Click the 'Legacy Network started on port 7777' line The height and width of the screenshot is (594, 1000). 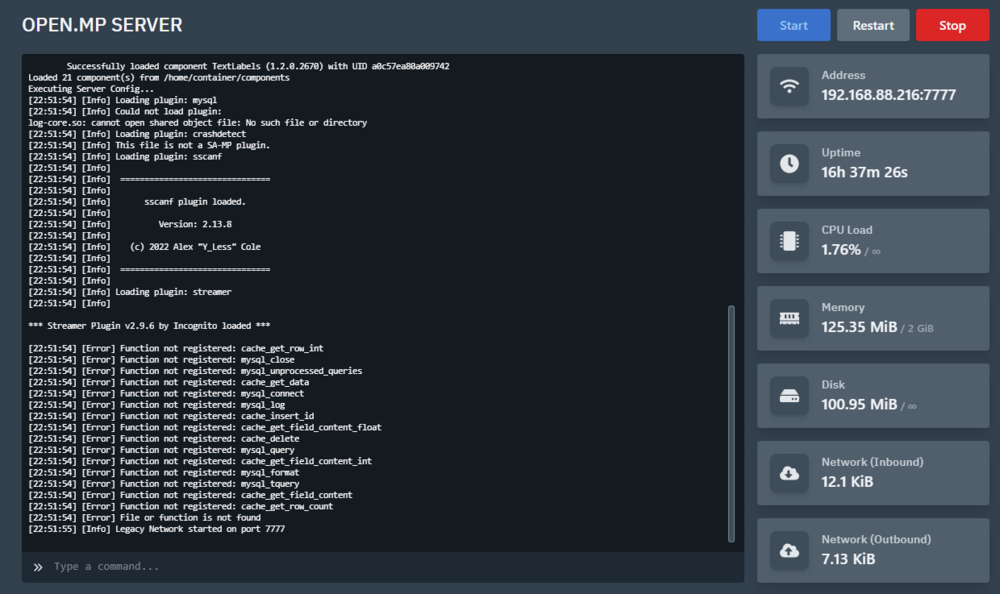click(x=156, y=529)
